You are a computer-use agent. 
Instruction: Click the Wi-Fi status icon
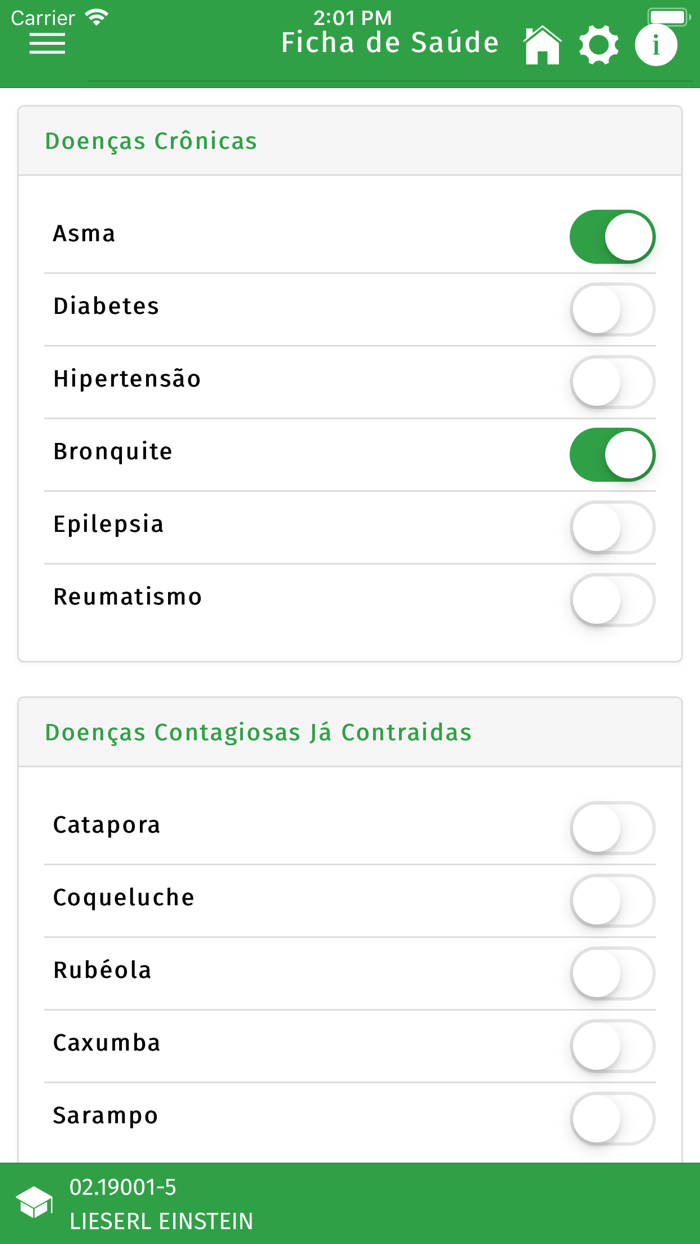[x=95, y=16]
